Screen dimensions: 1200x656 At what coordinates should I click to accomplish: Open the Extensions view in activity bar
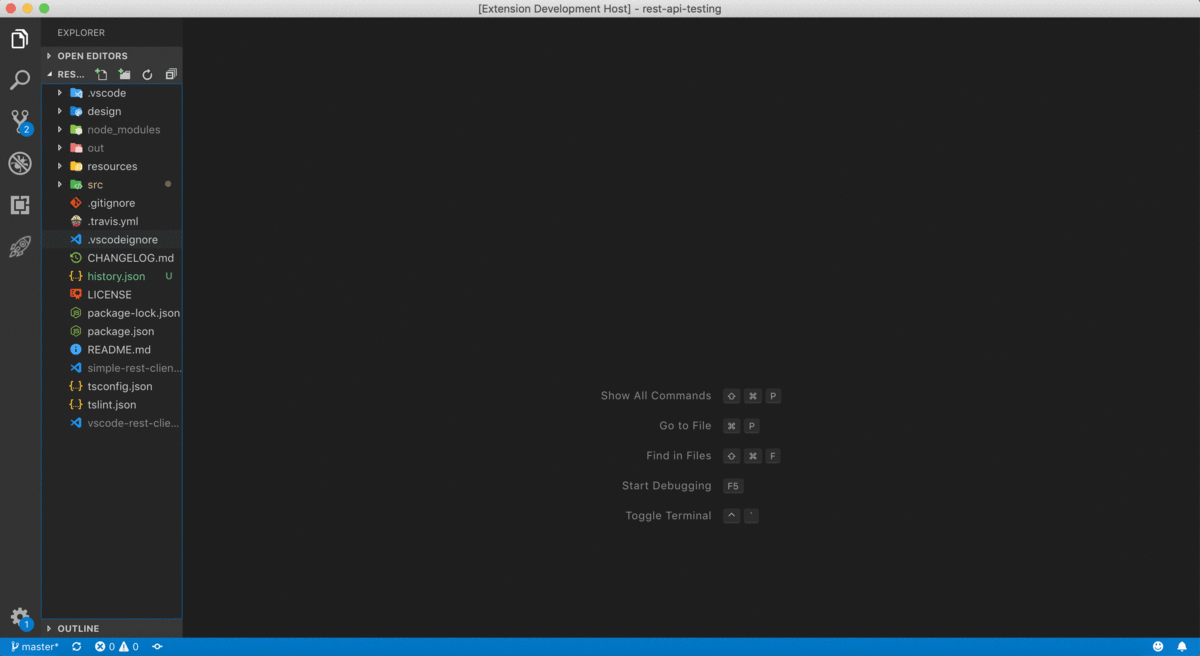19,205
